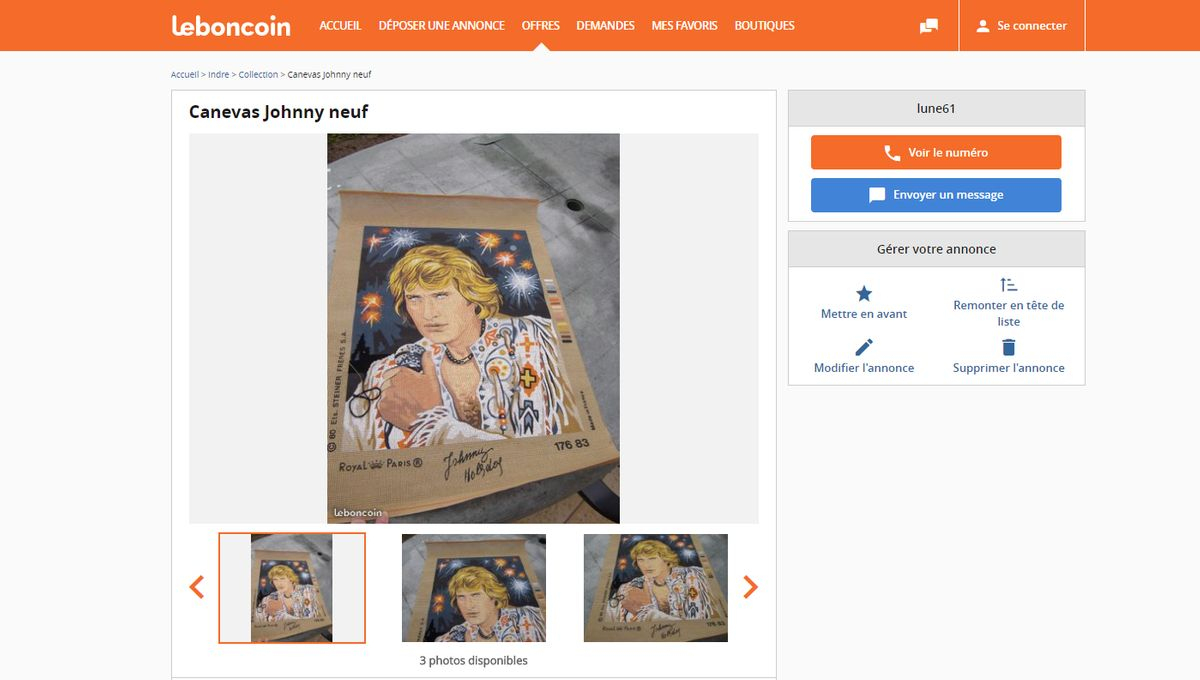Open DÉPOSER UNE ANNONCE page
Viewport: 1200px width, 680px height.
point(441,26)
